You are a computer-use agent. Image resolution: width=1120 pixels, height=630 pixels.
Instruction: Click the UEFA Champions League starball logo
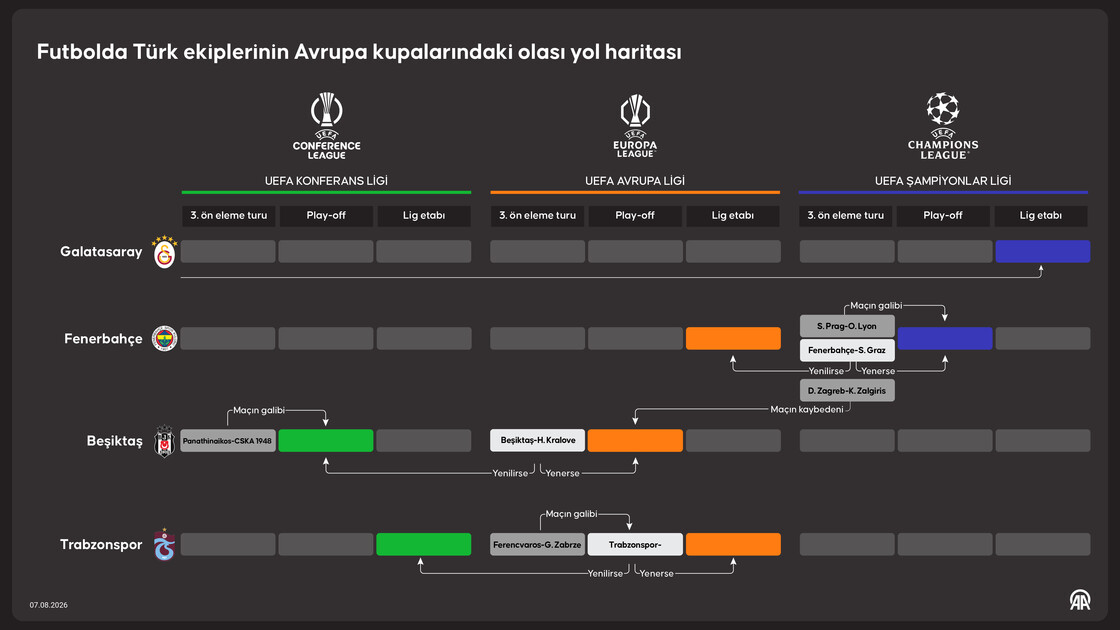(943, 126)
